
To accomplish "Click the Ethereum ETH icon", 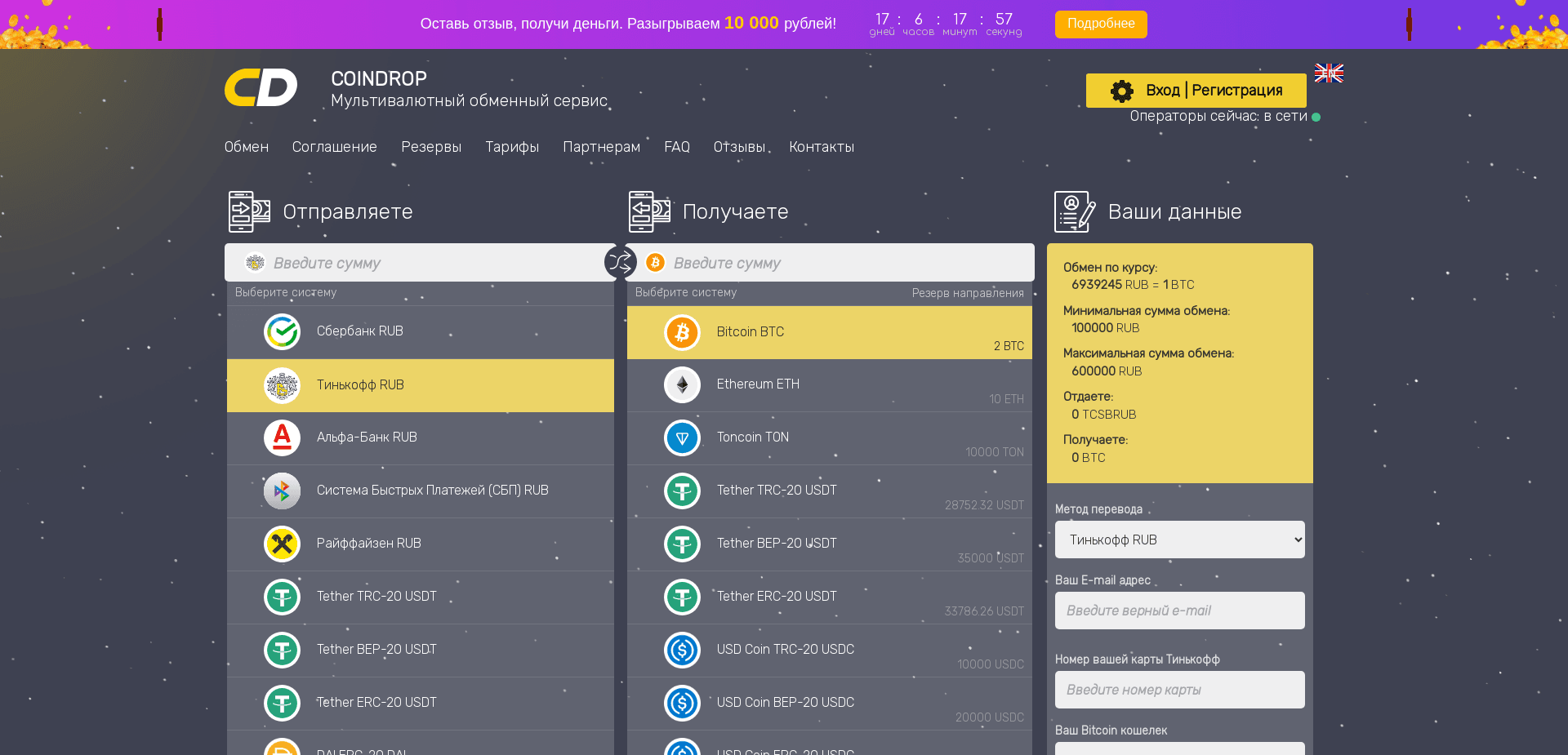I will point(683,385).
